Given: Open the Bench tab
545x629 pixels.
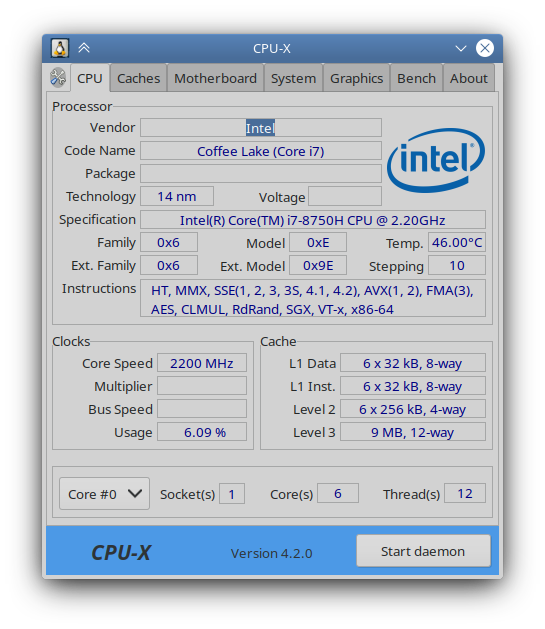Looking at the screenshot, I should click(x=416, y=78).
